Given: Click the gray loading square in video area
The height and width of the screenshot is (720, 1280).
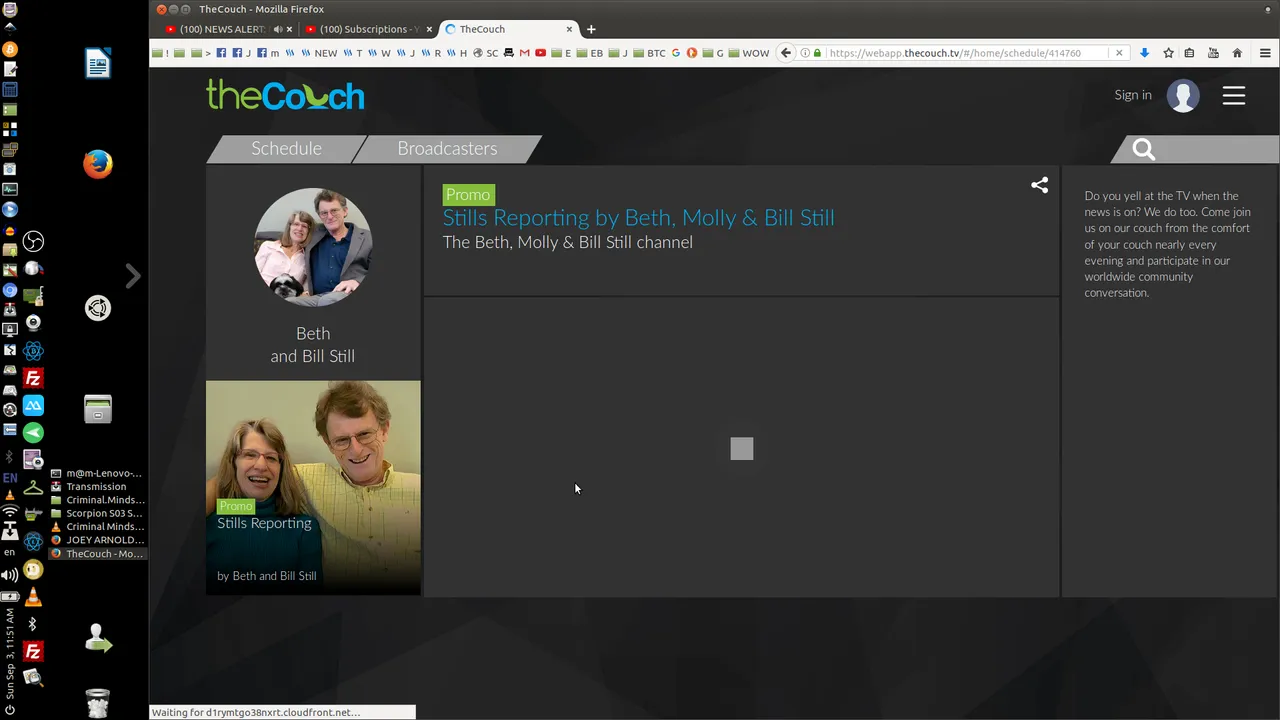Looking at the screenshot, I should click(x=741, y=449).
